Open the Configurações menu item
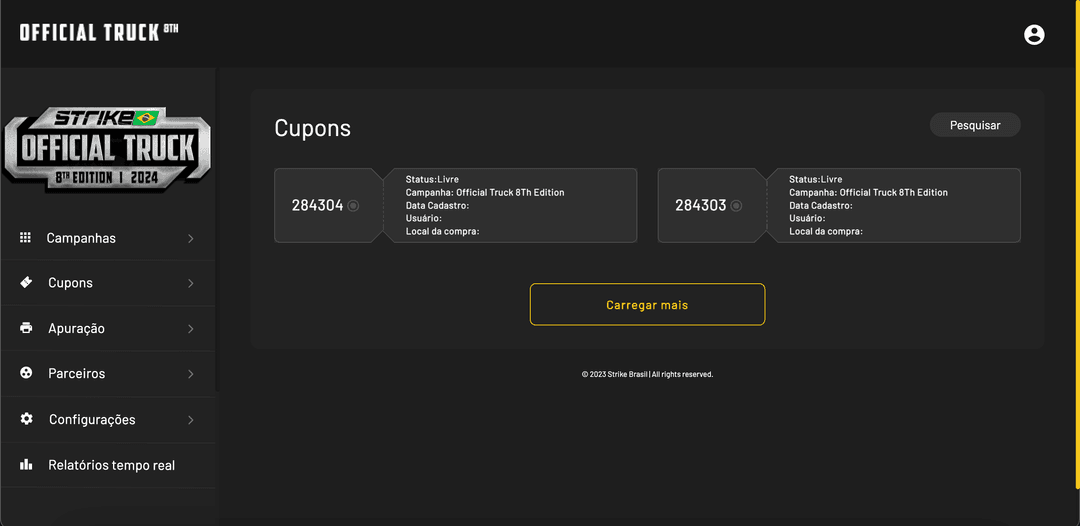Screen dimensions: 1080x526 [108, 419]
